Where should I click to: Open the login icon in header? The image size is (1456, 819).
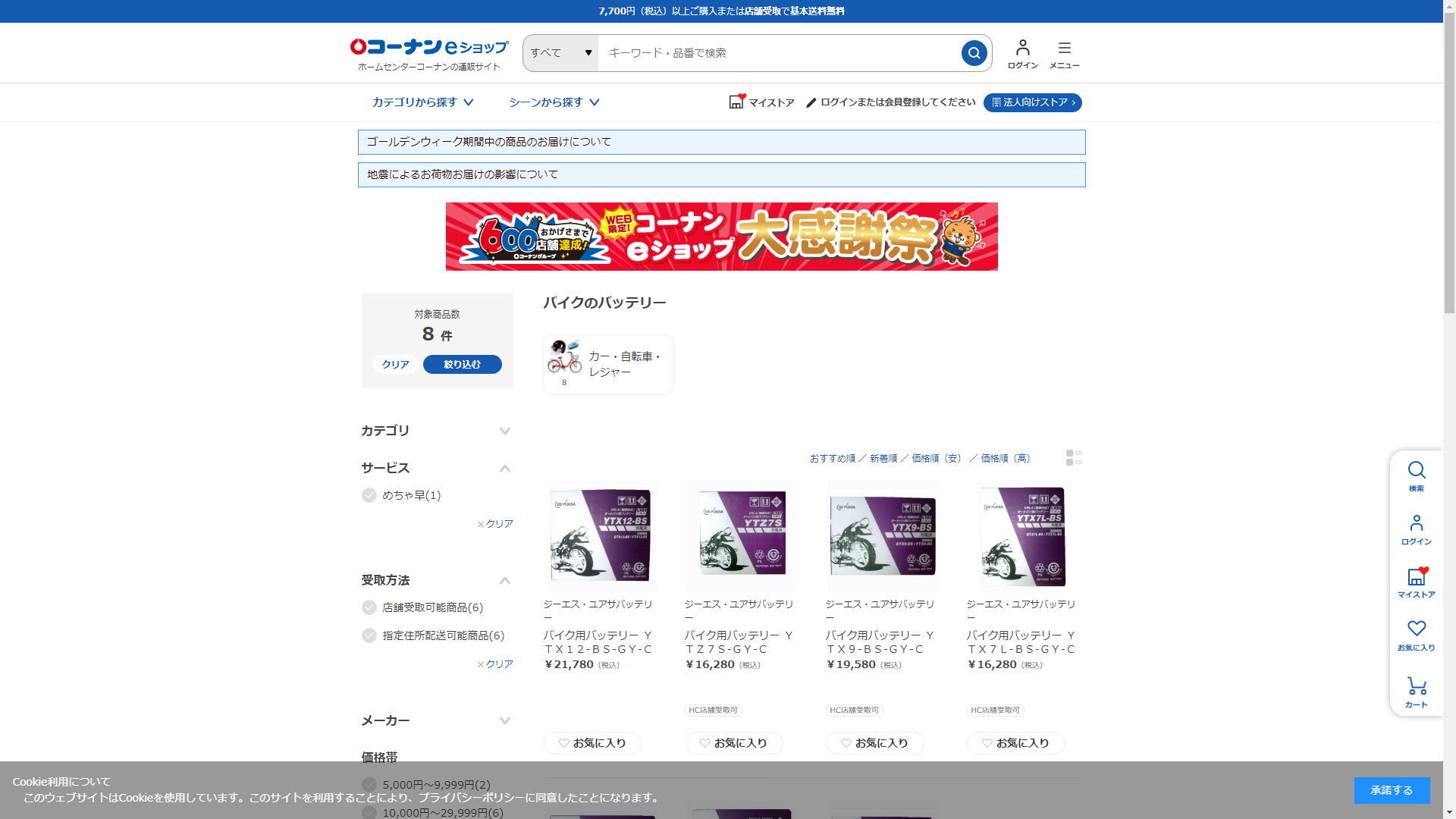(x=1022, y=53)
